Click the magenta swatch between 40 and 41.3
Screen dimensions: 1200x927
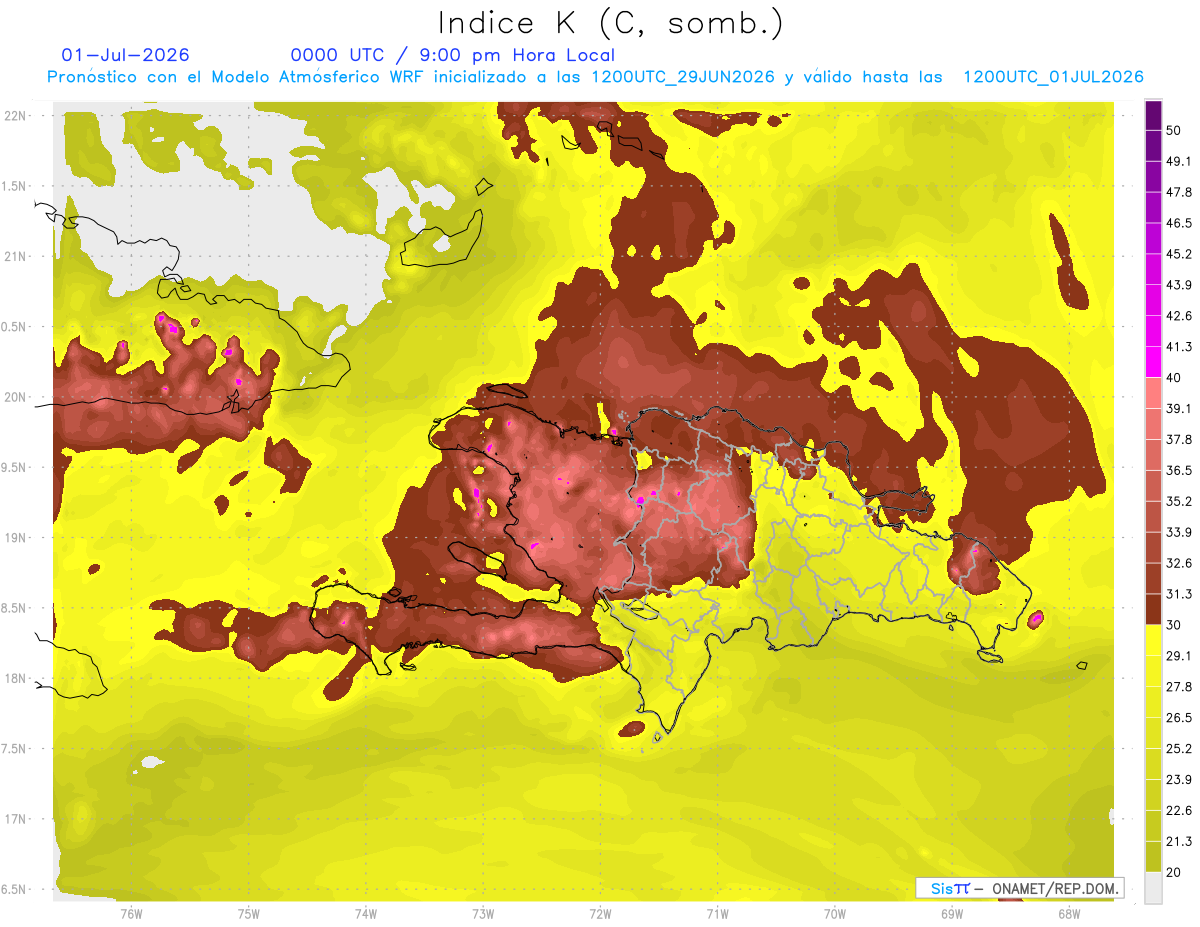click(x=1153, y=361)
